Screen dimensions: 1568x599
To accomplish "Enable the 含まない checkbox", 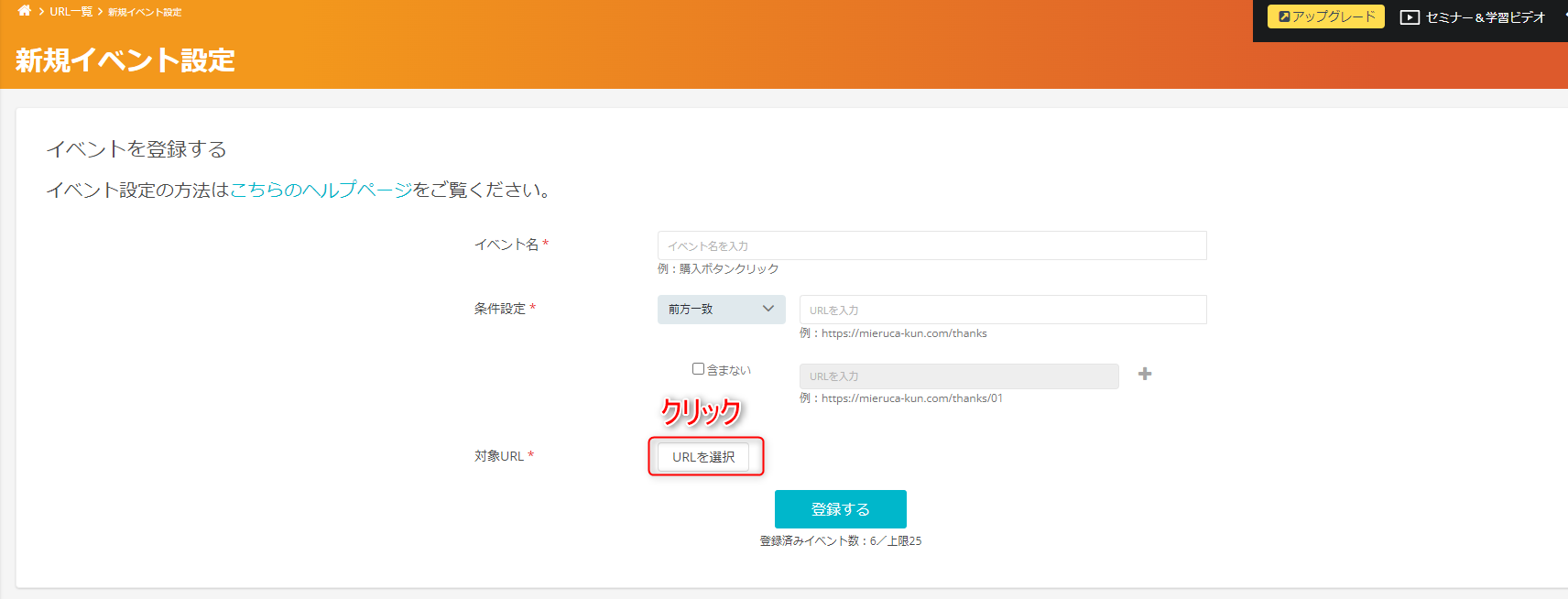I will (x=698, y=369).
